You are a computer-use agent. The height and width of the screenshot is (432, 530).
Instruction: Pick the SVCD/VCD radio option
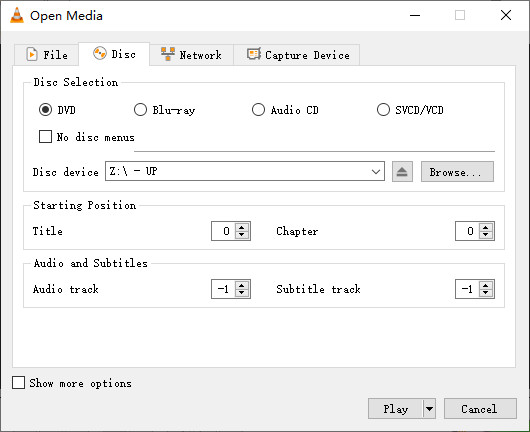click(x=383, y=110)
